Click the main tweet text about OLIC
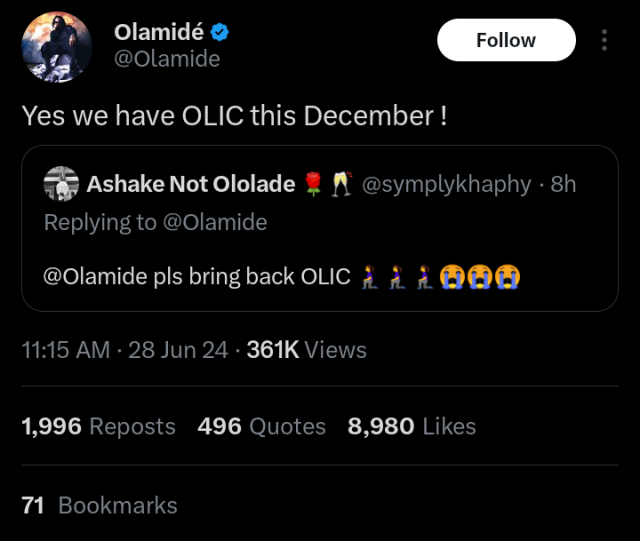 pos(235,115)
